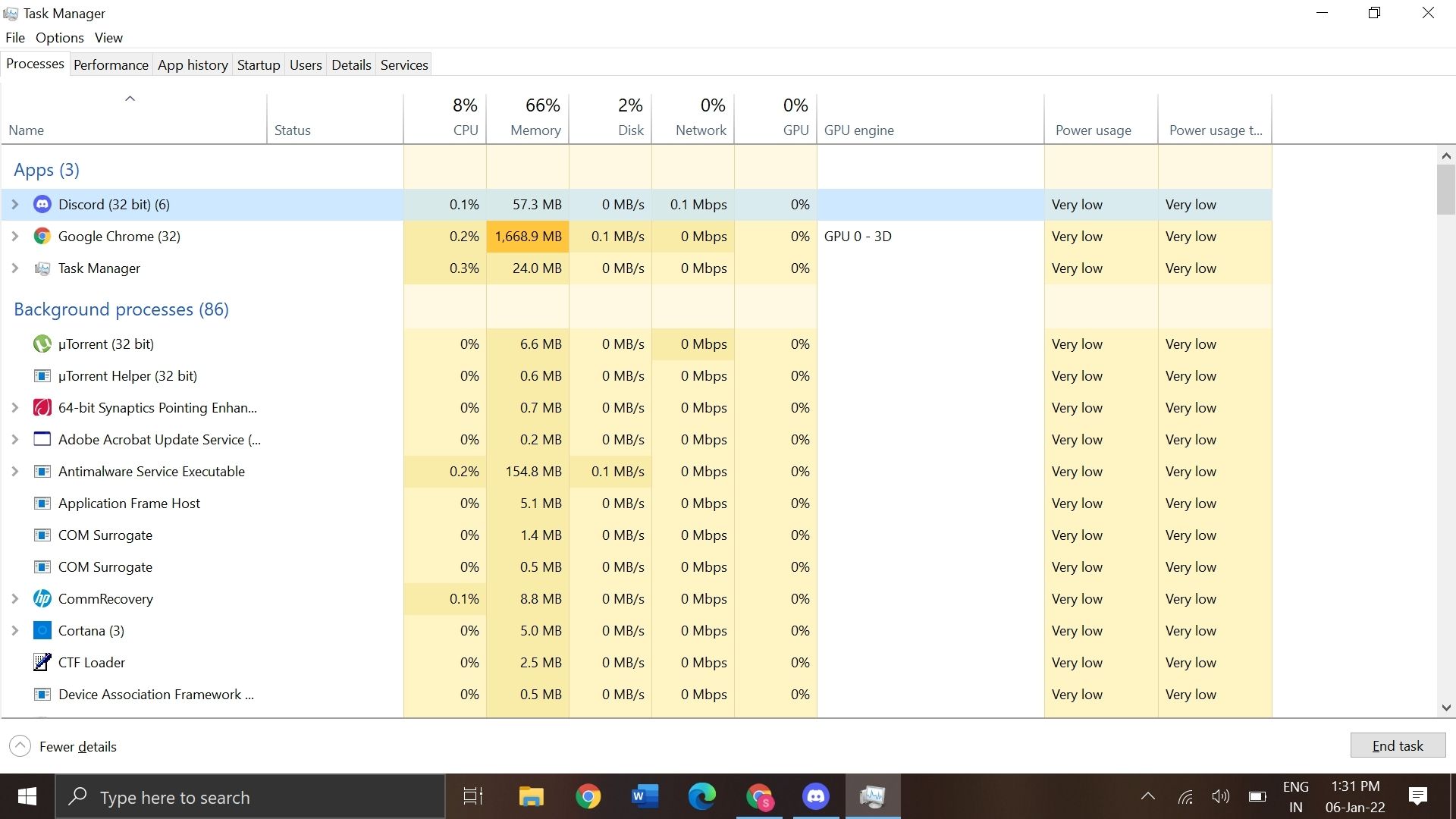Click the Background processes (86) heading
This screenshot has height=819, width=1456.
(121, 309)
